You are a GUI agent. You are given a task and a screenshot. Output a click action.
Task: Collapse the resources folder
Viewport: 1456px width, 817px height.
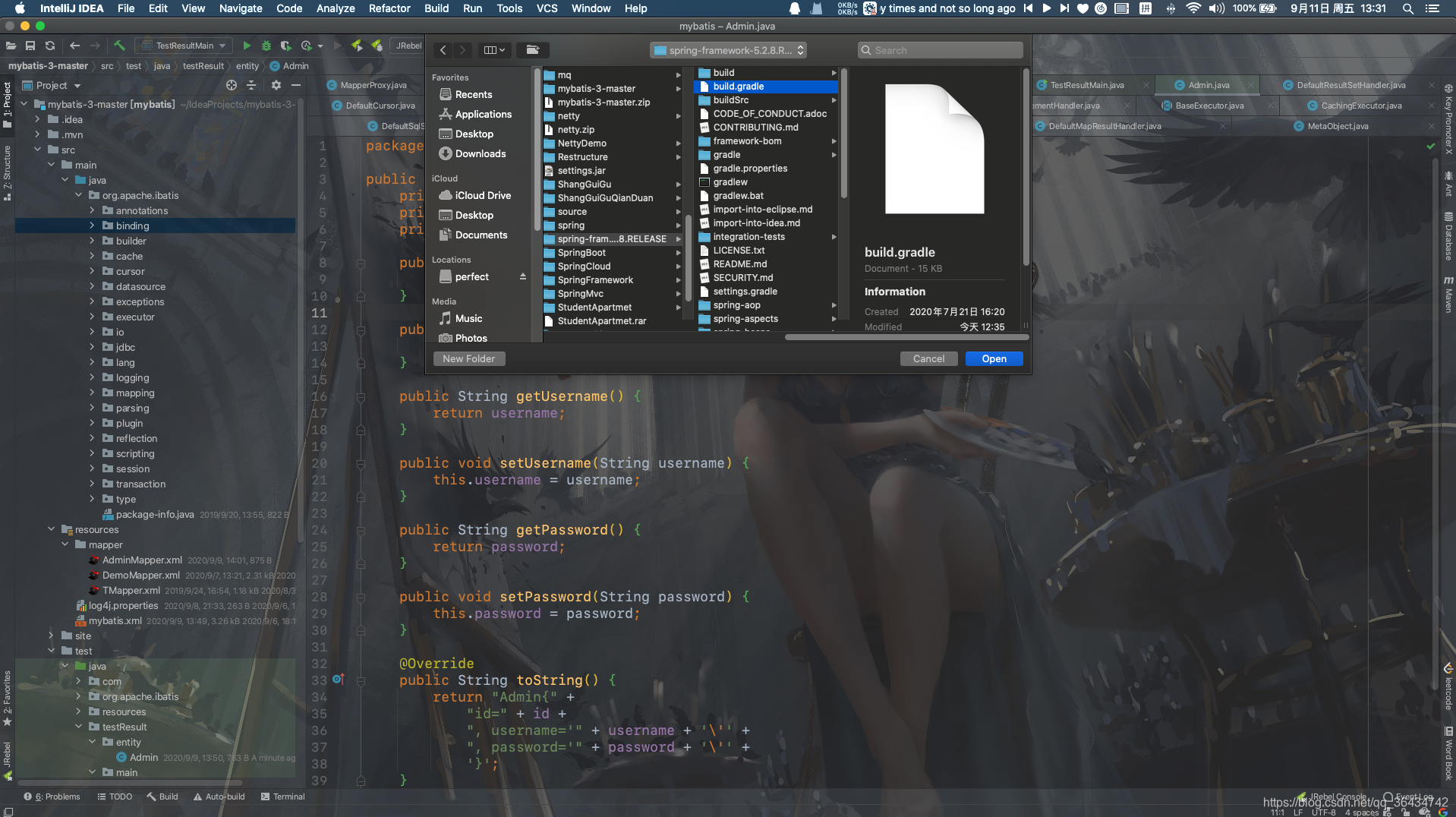click(x=51, y=529)
